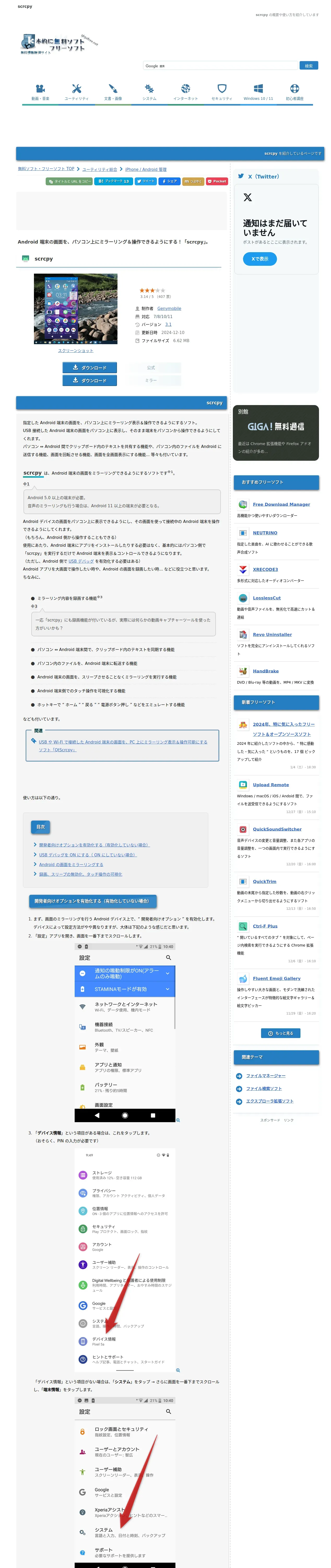The image size is (331, 1568).
Task: Click the QuickTrim icon
Action: pos(243,881)
